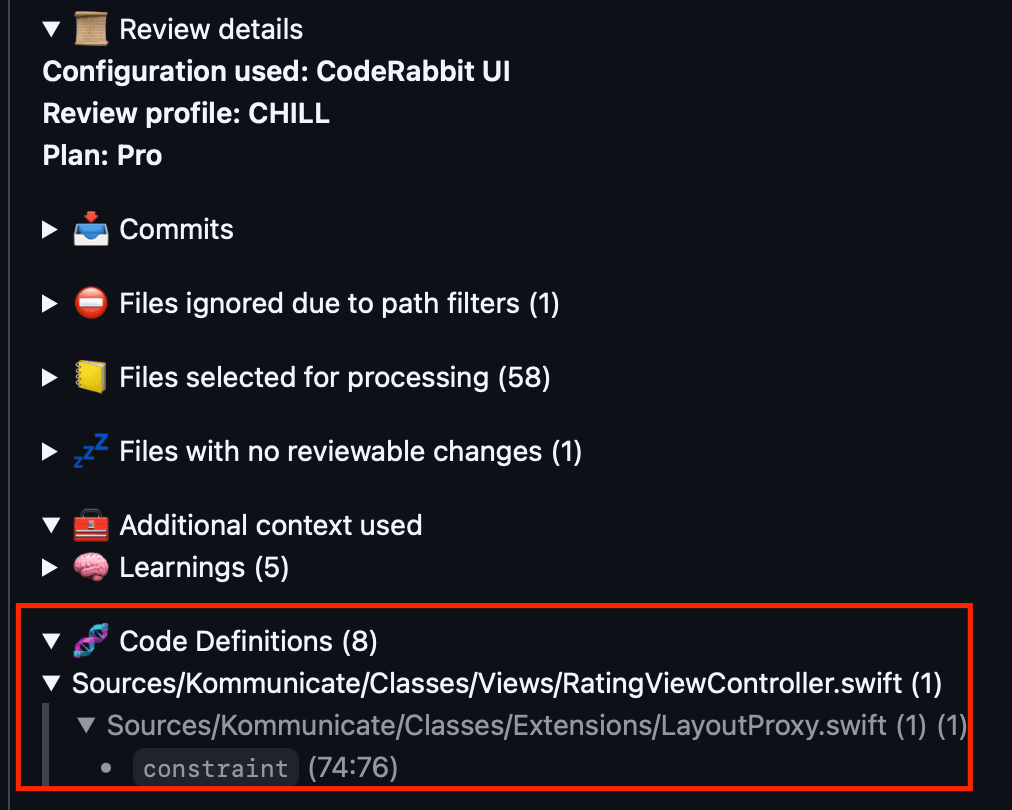Expand the Commits section
Screen dimensions: 1012x810
click(50, 228)
